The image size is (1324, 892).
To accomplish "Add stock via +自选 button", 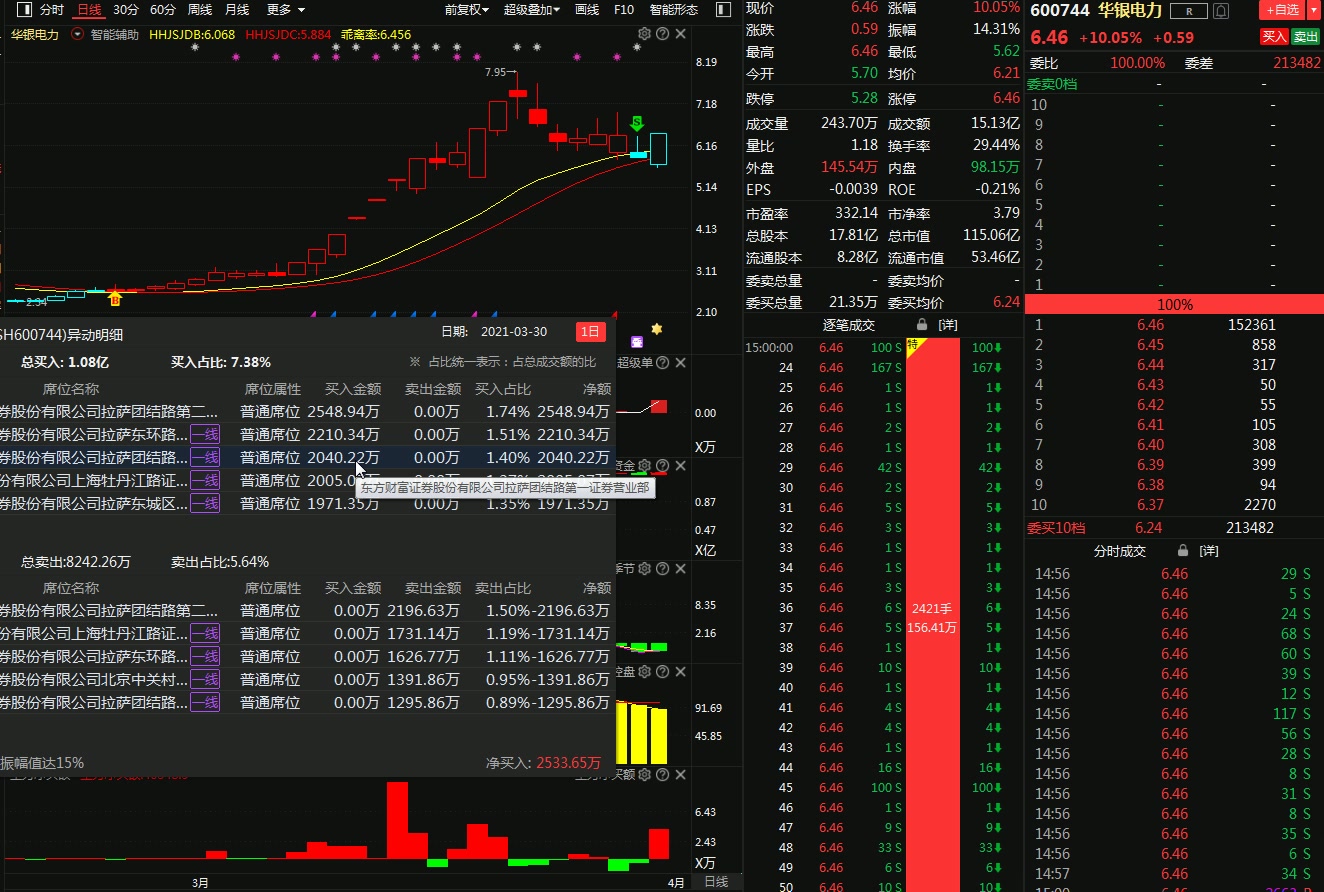I will pyautogui.click(x=1283, y=10).
